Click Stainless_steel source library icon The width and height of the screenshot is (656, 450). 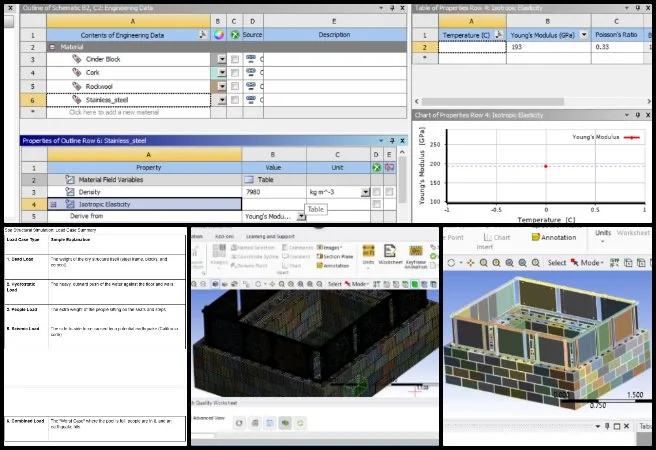point(251,100)
